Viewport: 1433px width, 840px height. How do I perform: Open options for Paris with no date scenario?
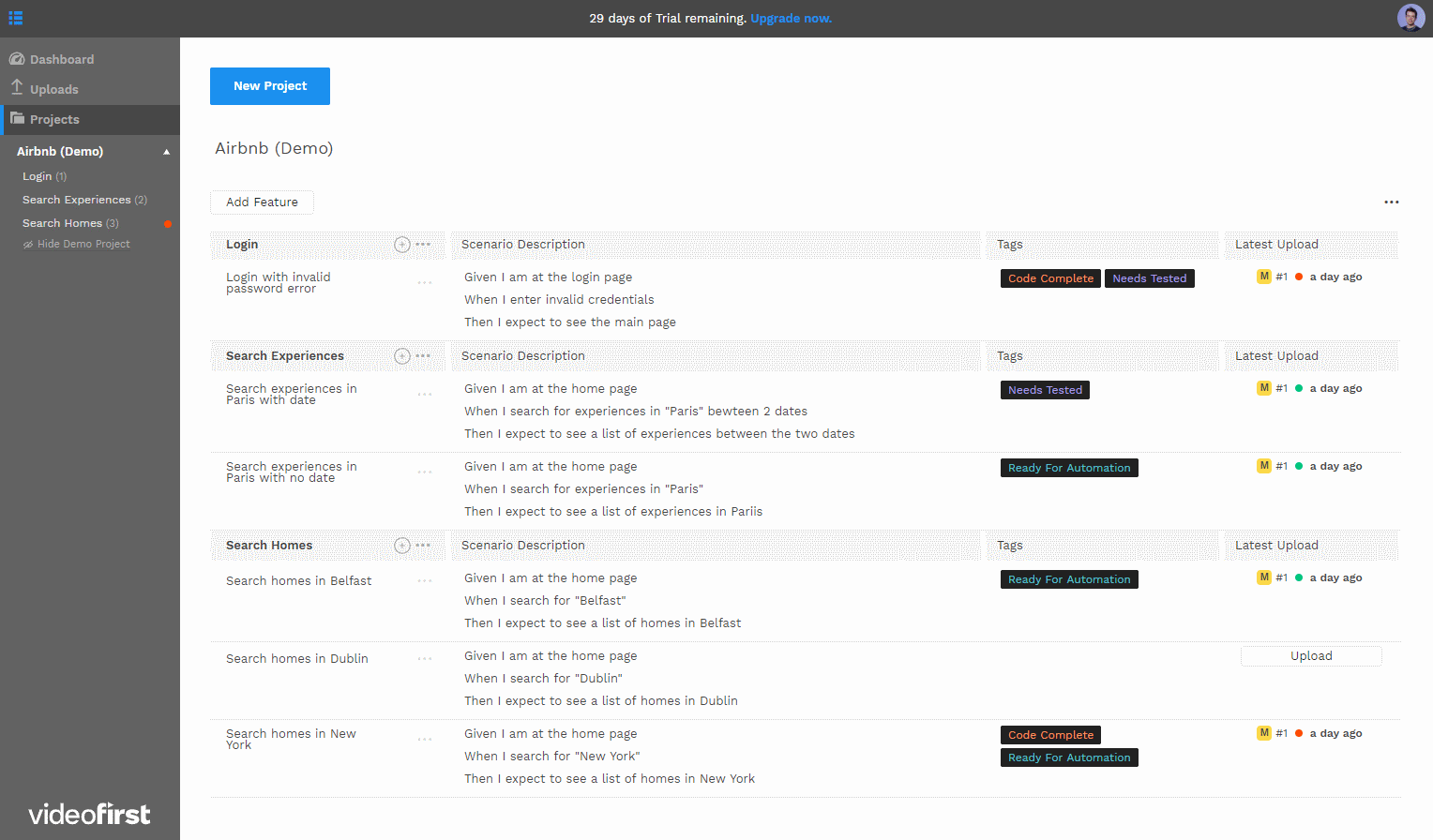425,472
